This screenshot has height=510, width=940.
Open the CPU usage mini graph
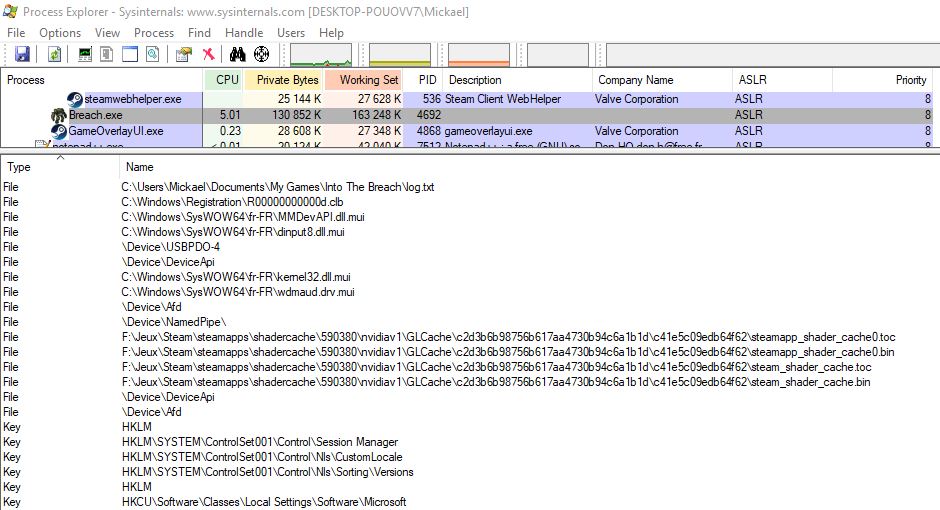321,55
